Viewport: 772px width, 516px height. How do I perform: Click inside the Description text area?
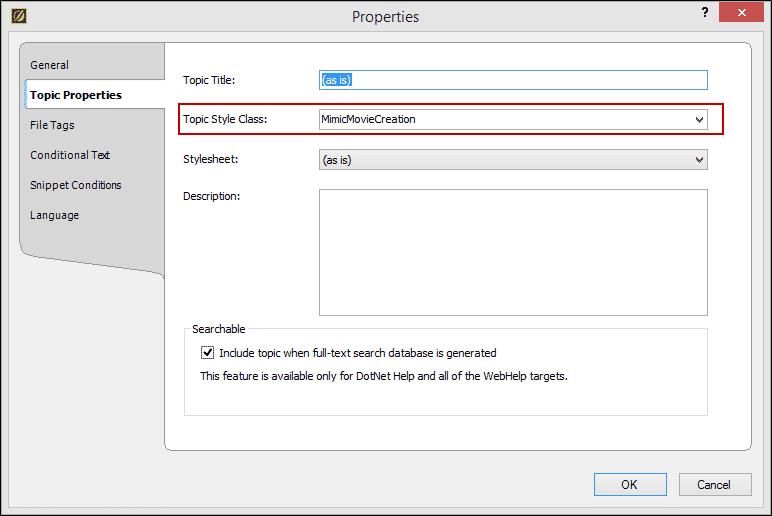pos(513,252)
